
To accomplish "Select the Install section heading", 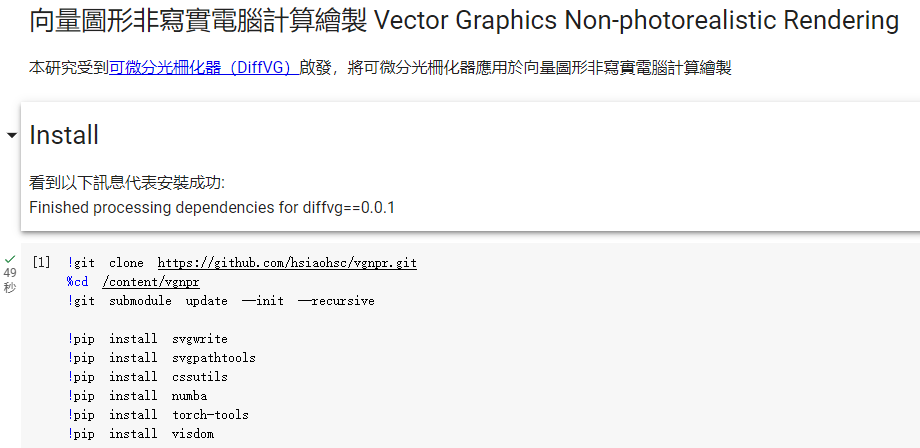I will click(x=64, y=135).
